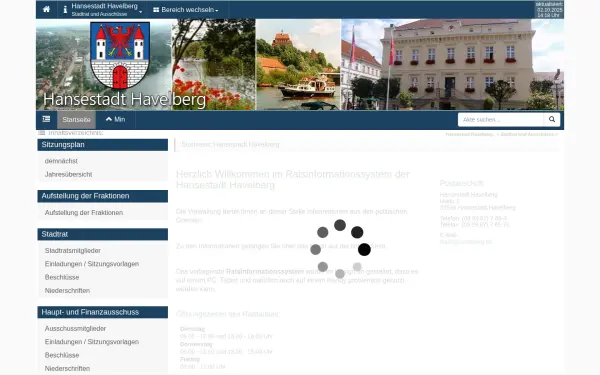Go to home via house icon
Image resolution: width=600 pixels, height=375 pixels.
click(x=46, y=10)
